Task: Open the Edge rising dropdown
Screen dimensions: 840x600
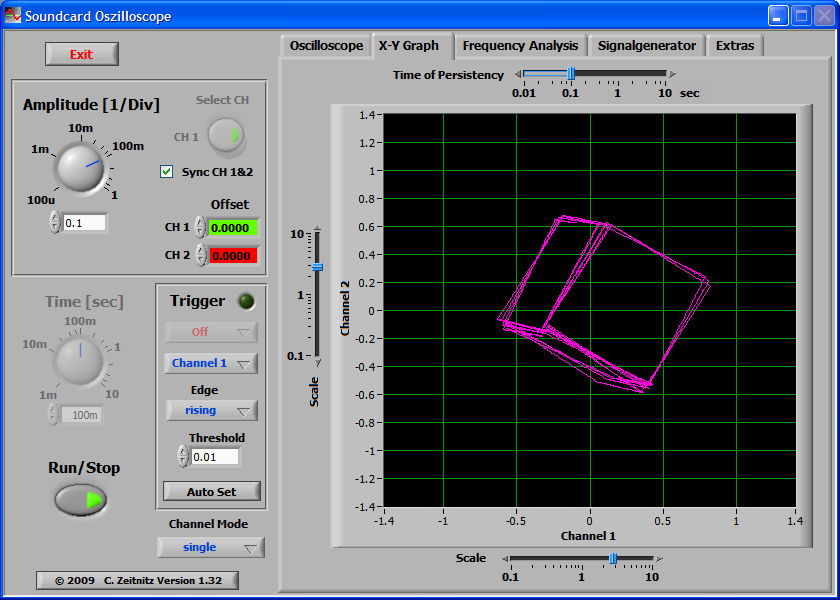Action: 211,410
